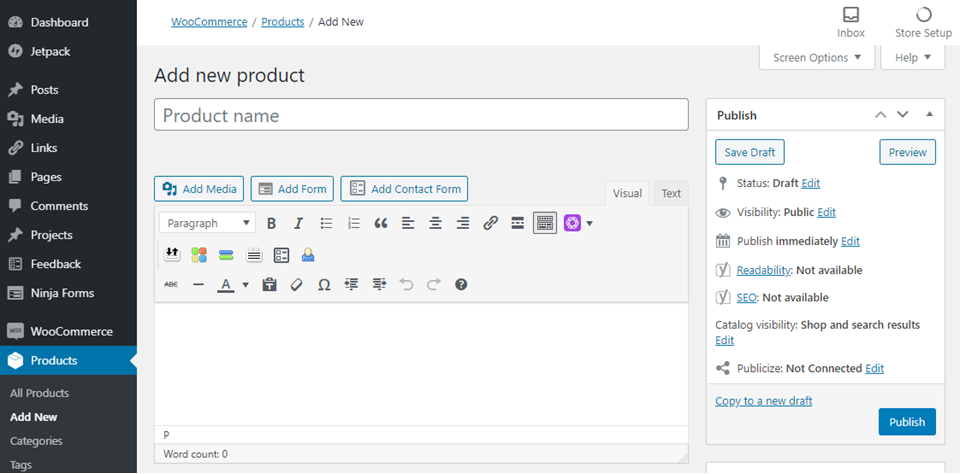
Task: Align text left
Action: [408, 224]
